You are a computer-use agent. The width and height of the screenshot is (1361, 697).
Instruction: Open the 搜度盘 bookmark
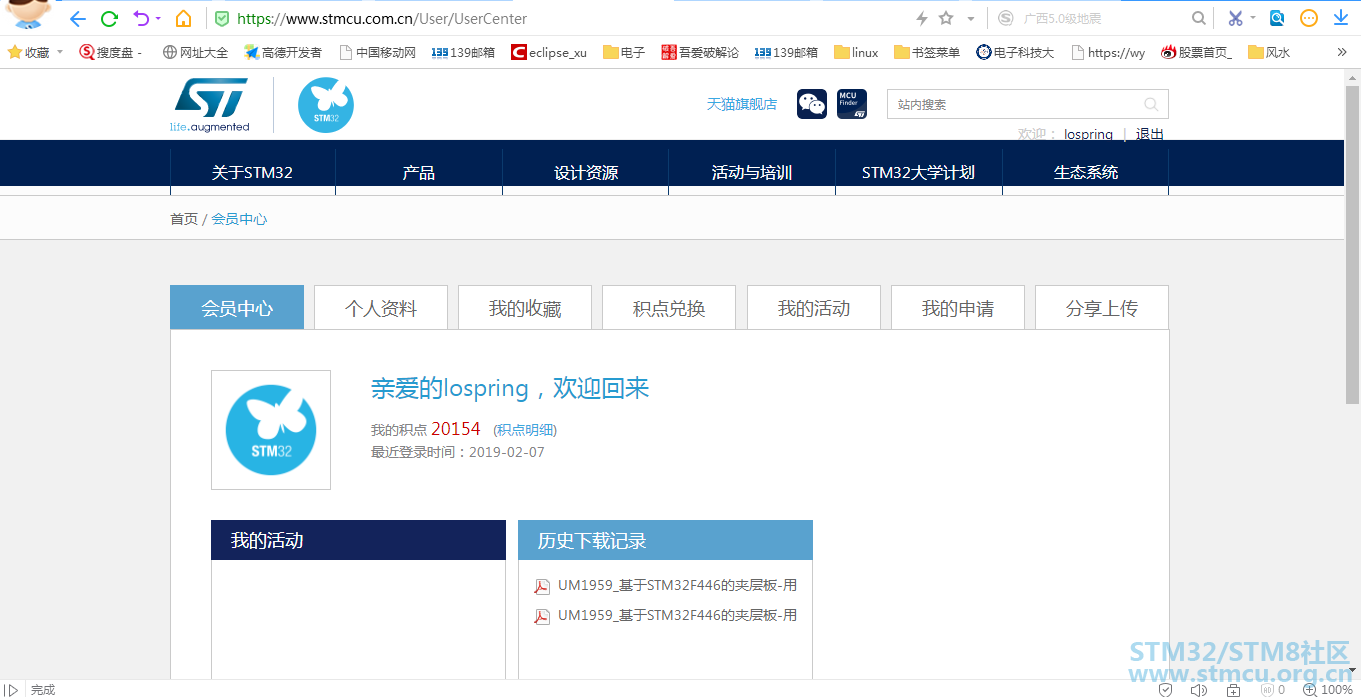pos(111,52)
